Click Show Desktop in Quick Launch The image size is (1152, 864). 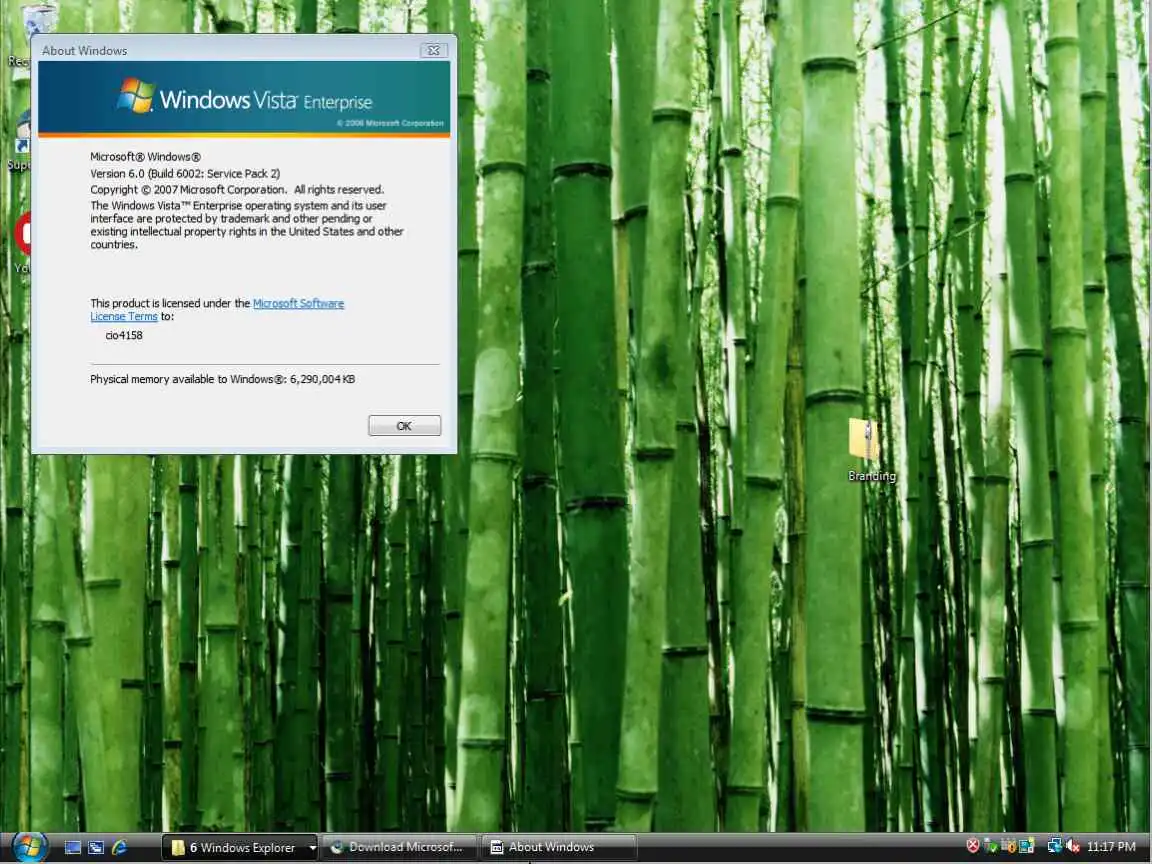point(73,847)
